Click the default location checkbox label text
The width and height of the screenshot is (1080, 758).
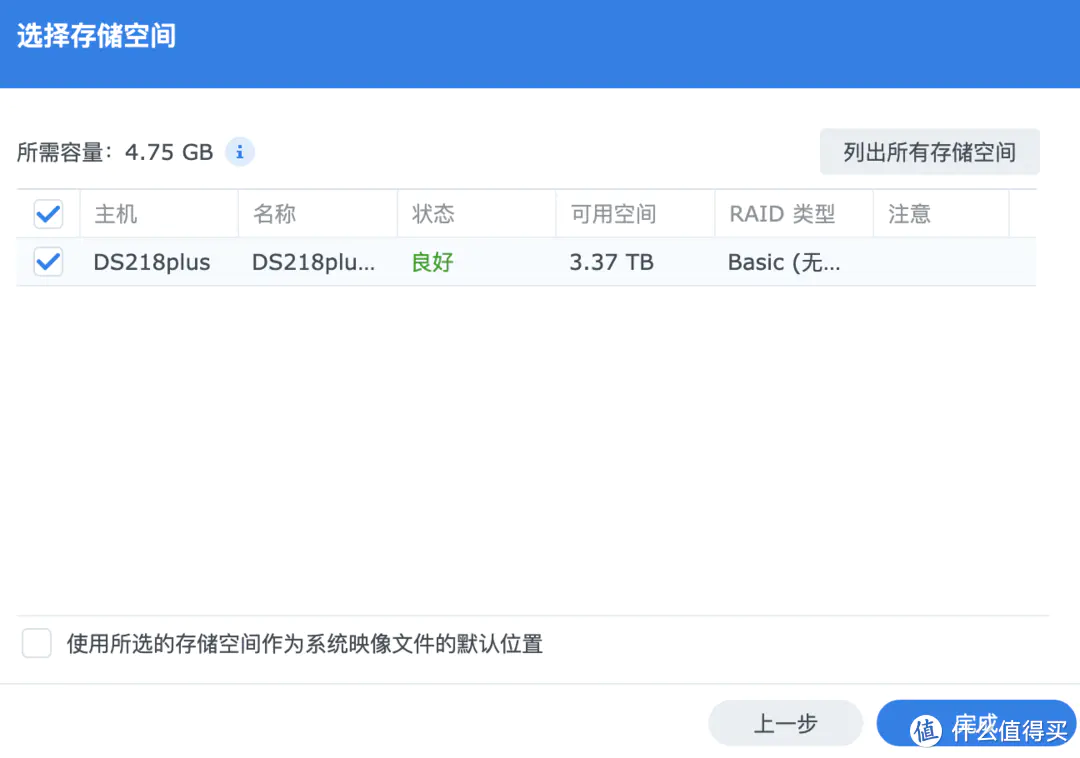(x=304, y=643)
